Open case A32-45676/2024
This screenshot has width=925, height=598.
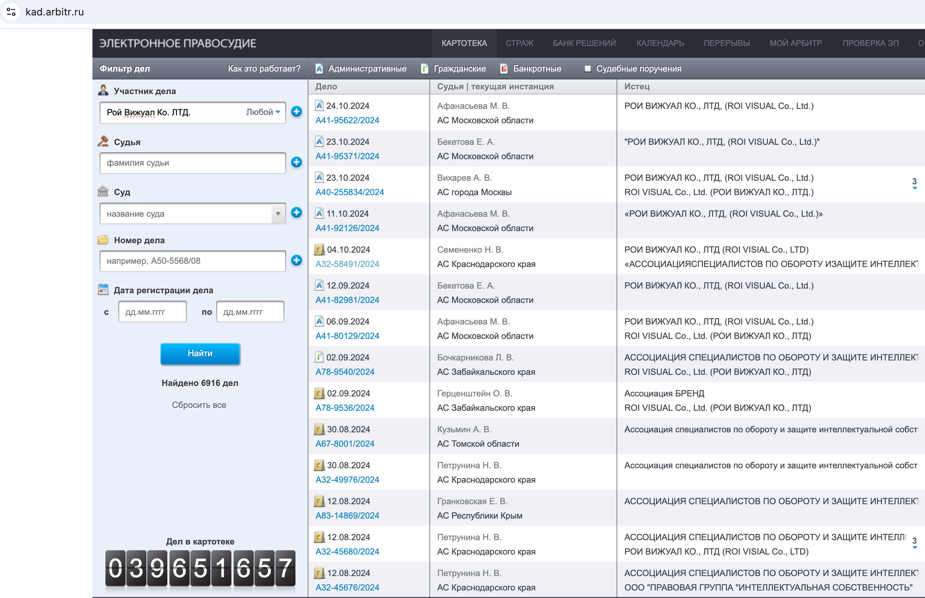pyautogui.click(x=347, y=587)
